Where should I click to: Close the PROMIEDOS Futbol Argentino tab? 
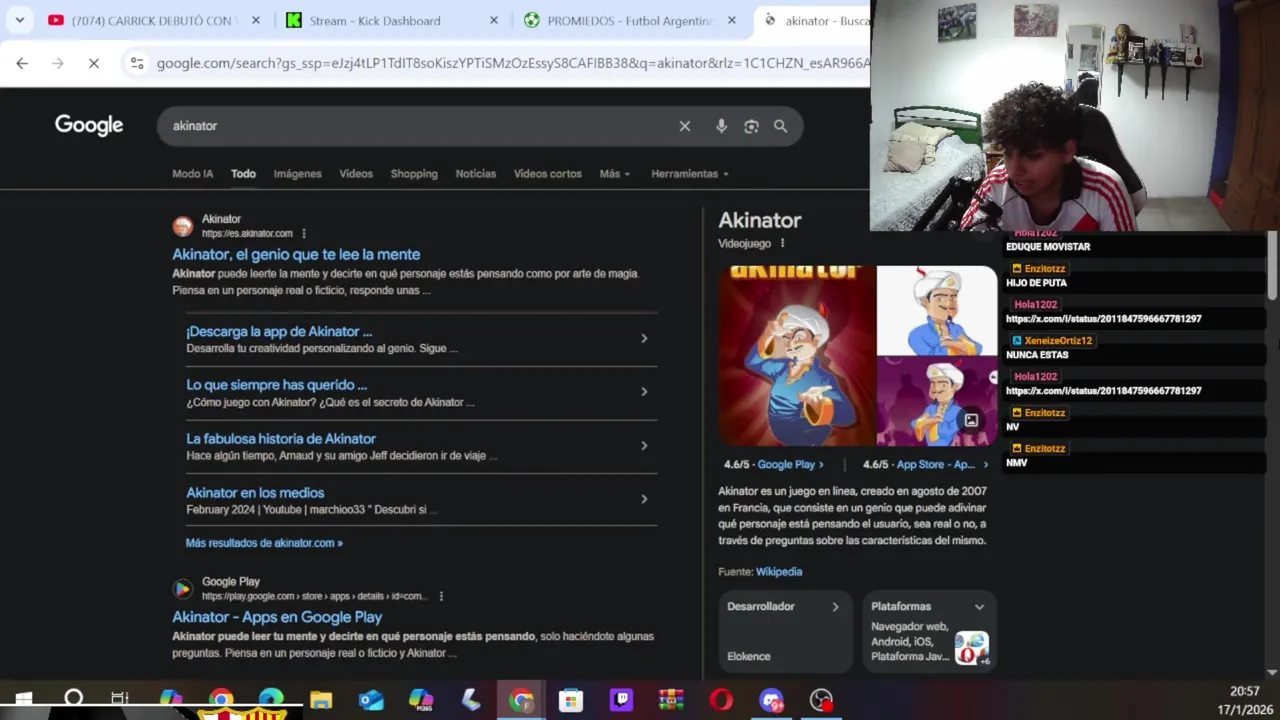point(732,20)
